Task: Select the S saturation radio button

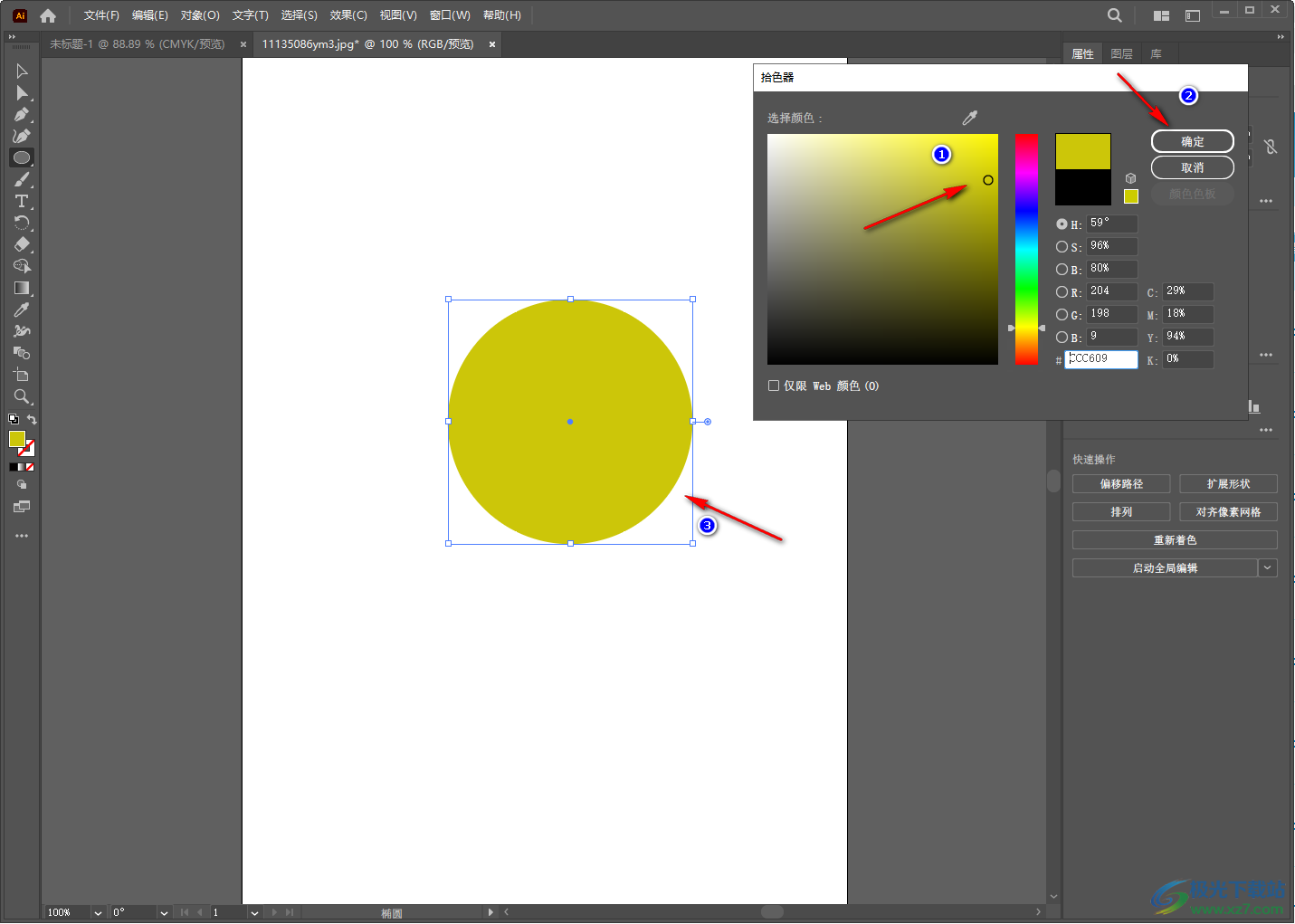Action: coord(1062,246)
